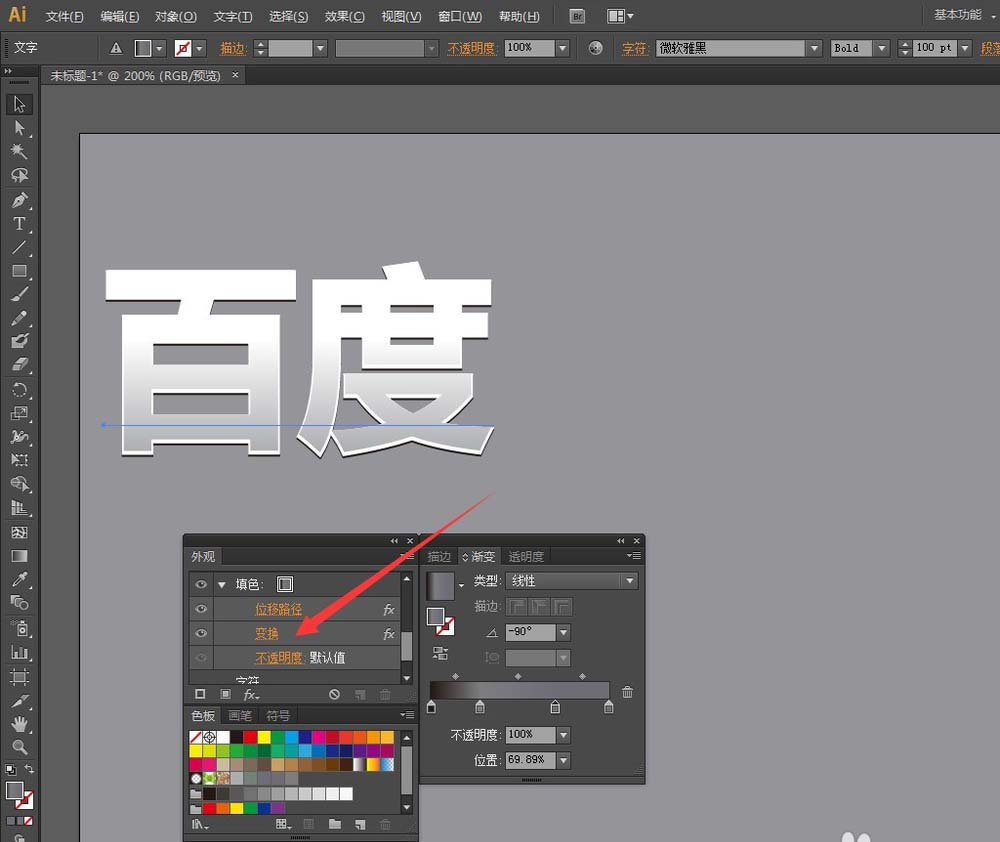Clear appearance with the no-symbol icon
Image resolution: width=1000 pixels, height=842 pixels.
[334, 695]
